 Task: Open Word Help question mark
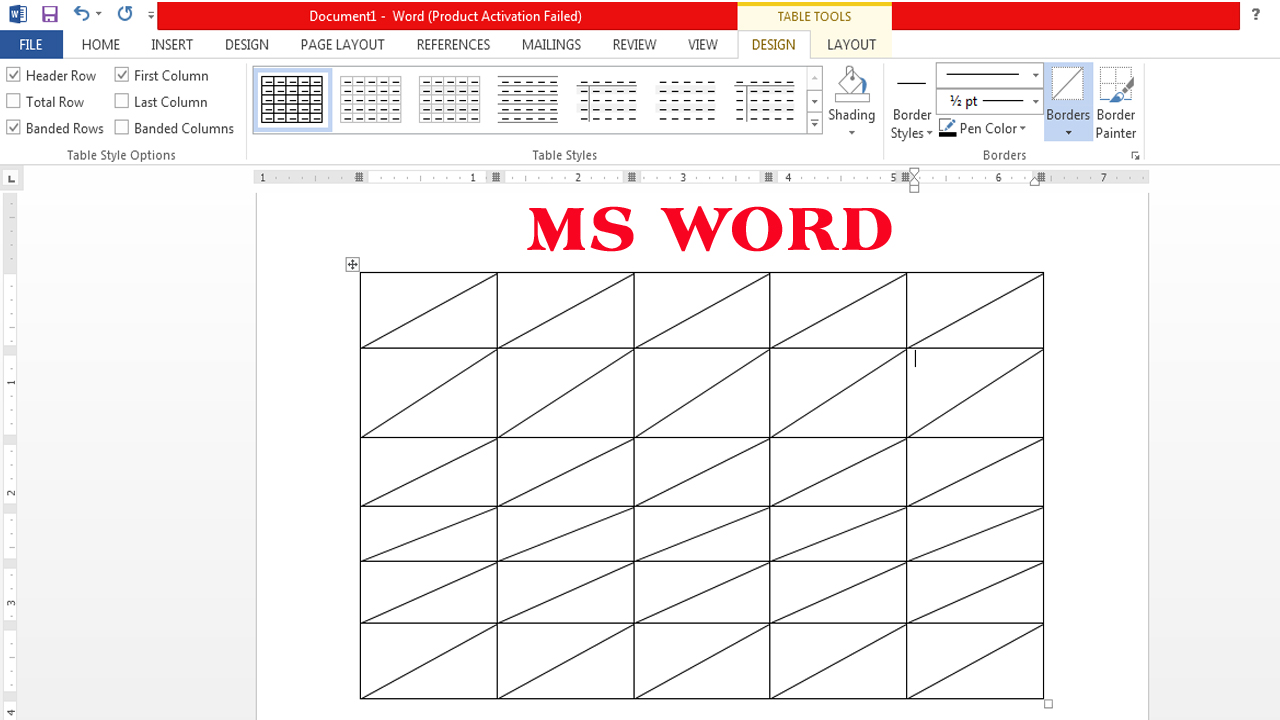pyautogui.click(x=1256, y=15)
